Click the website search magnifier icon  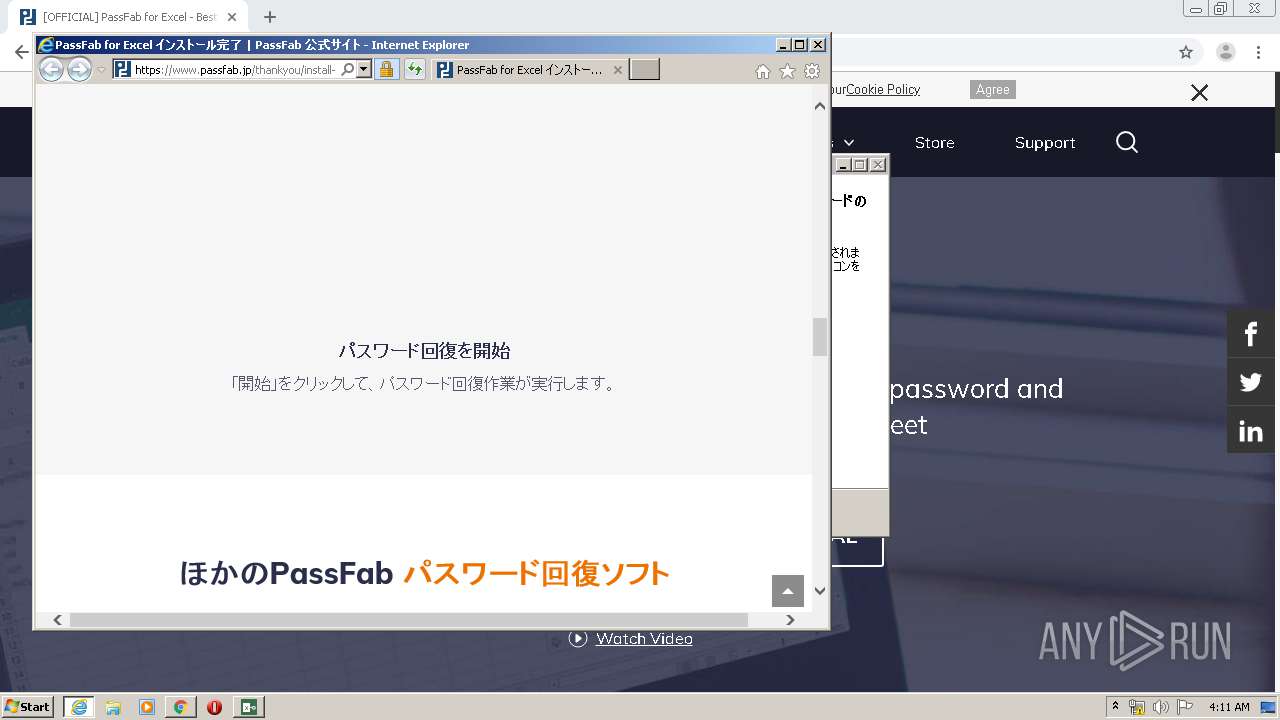tap(1127, 142)
